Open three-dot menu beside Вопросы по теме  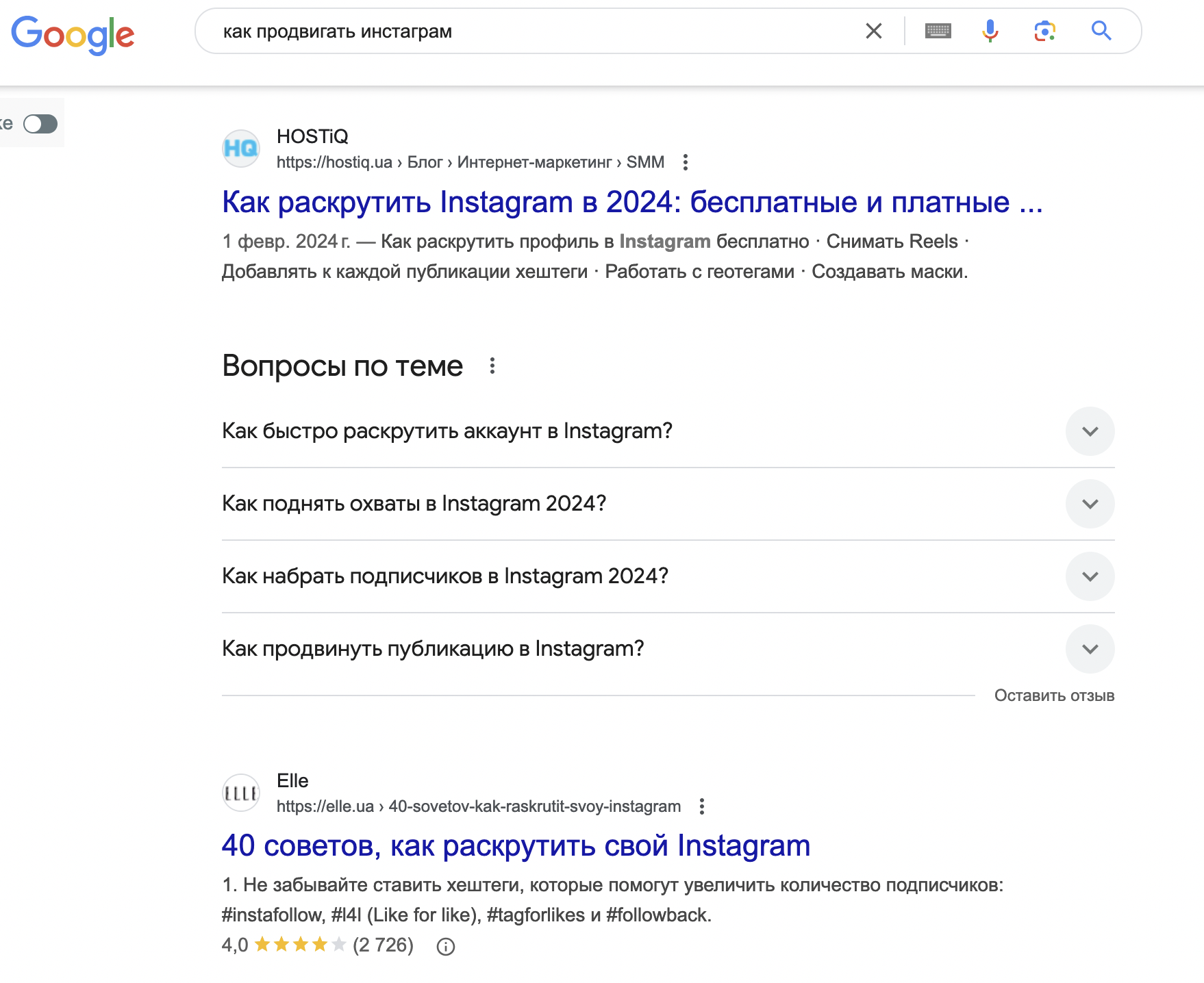coord(492,366)
